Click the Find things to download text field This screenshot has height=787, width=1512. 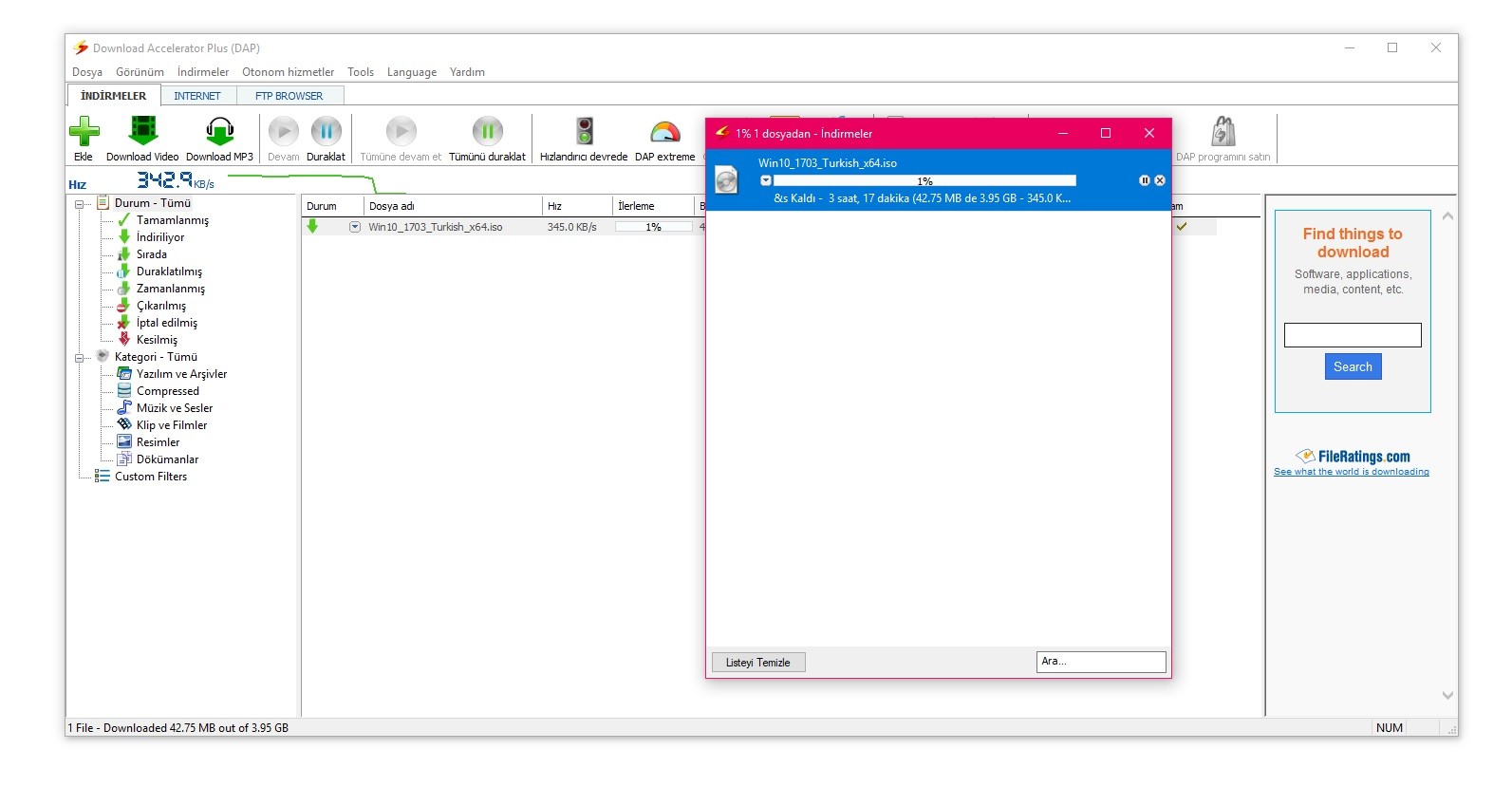1353,335
